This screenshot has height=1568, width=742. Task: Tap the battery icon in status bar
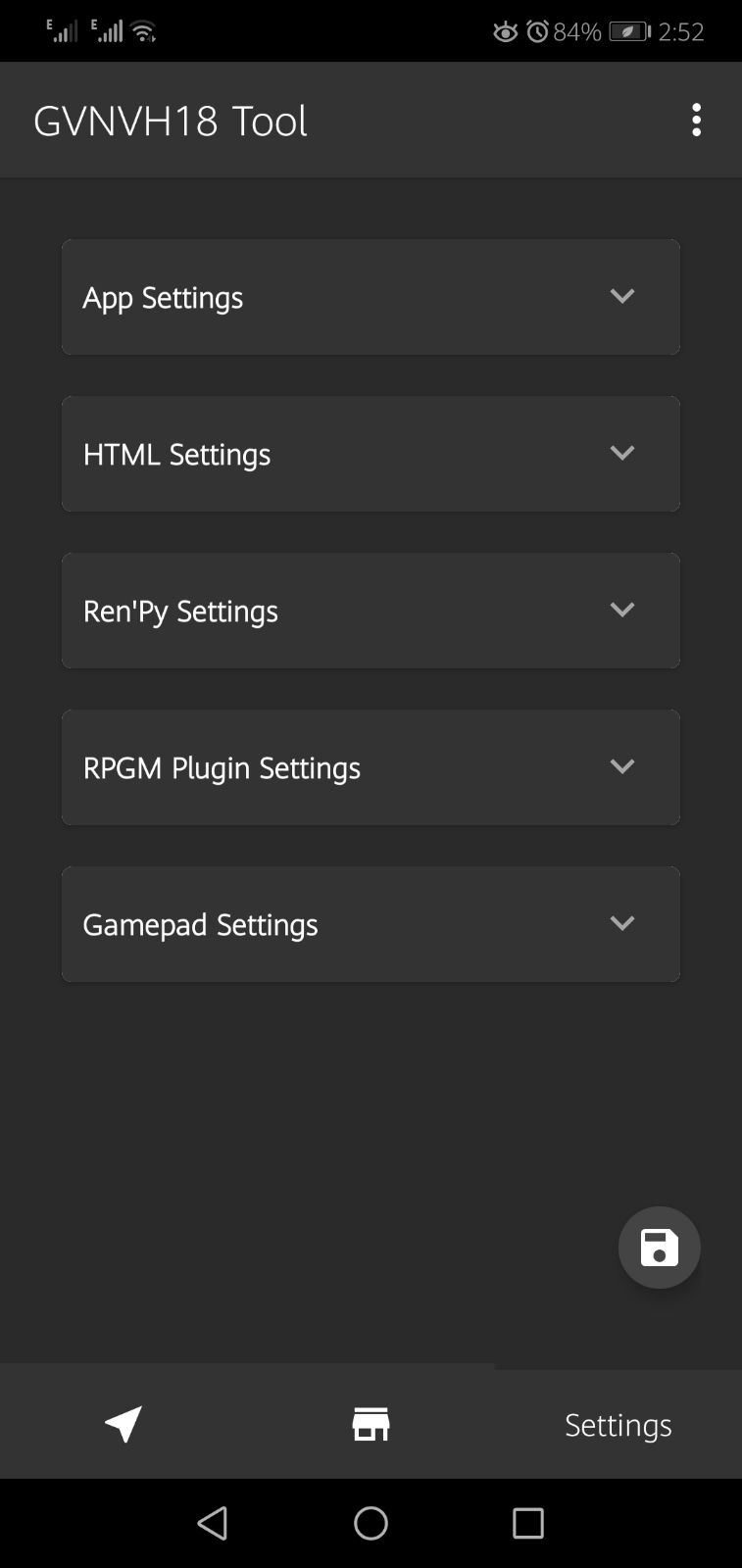[x=628, y=32]
